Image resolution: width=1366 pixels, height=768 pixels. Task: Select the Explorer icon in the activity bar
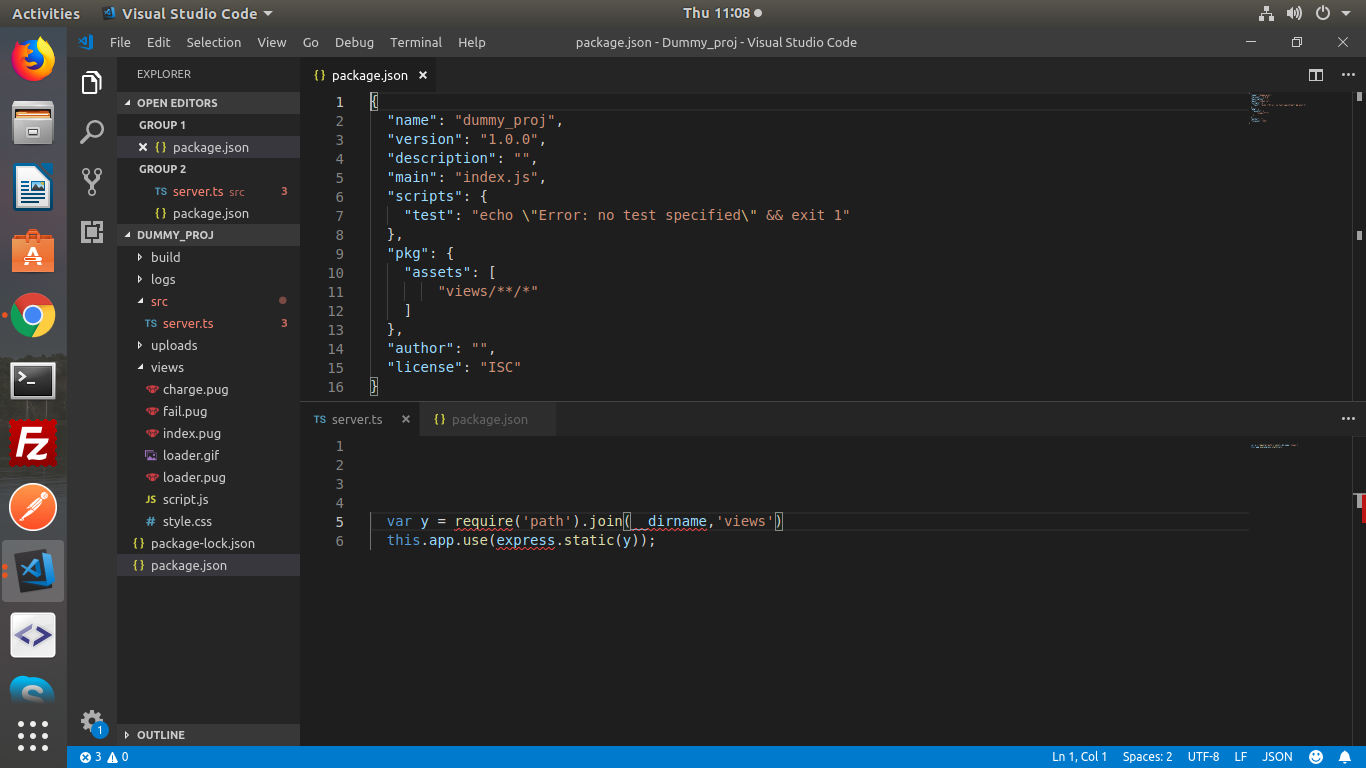[92, 82]
